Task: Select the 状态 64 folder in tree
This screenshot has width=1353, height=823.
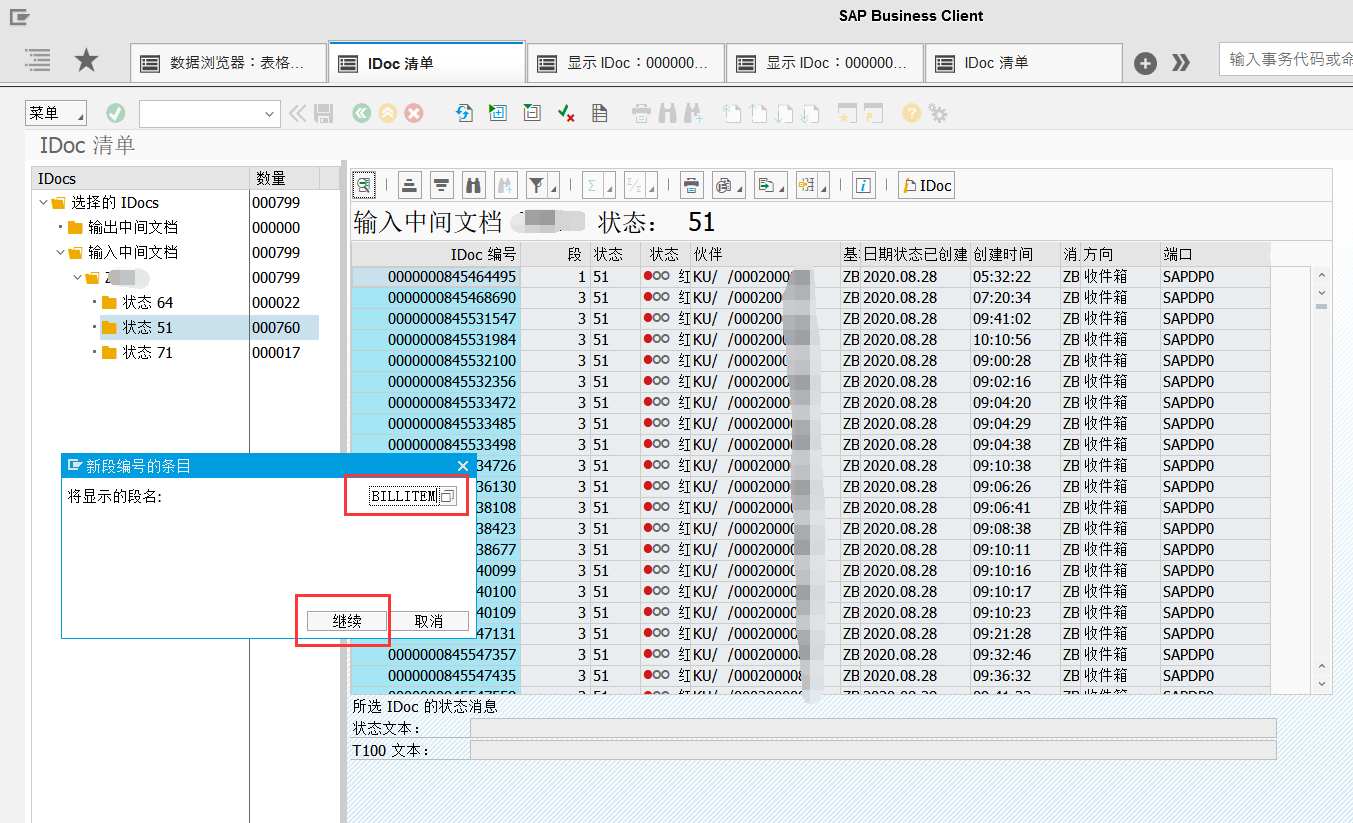Action: 147,303
